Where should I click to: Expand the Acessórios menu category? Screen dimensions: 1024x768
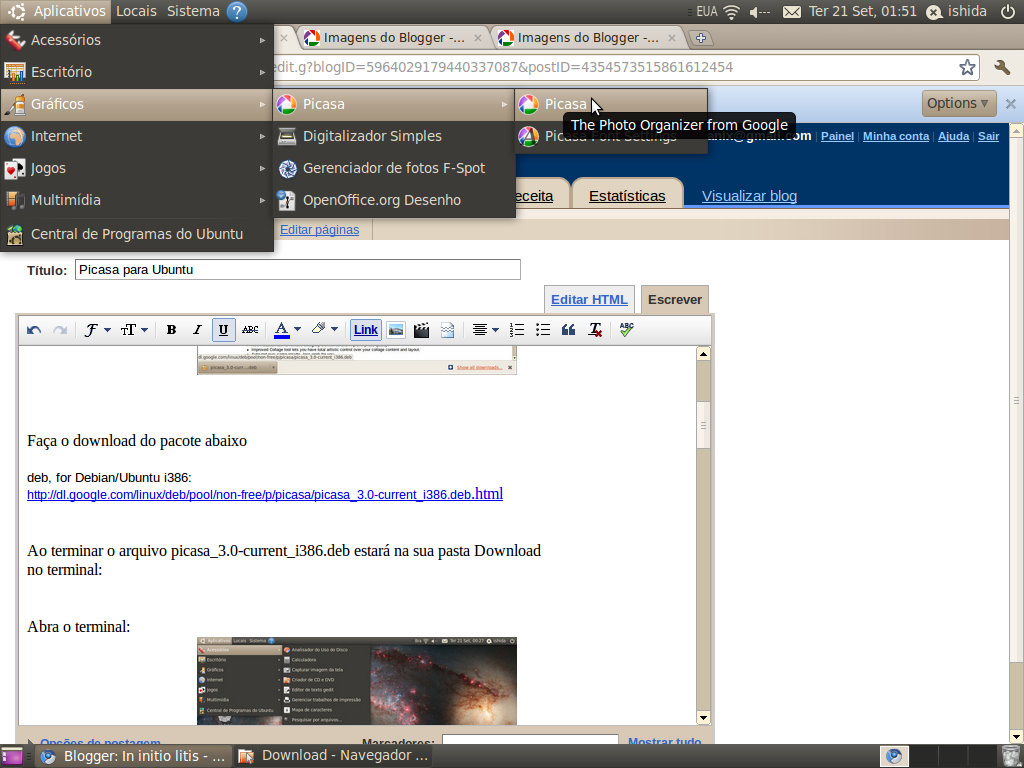[136, 40]
